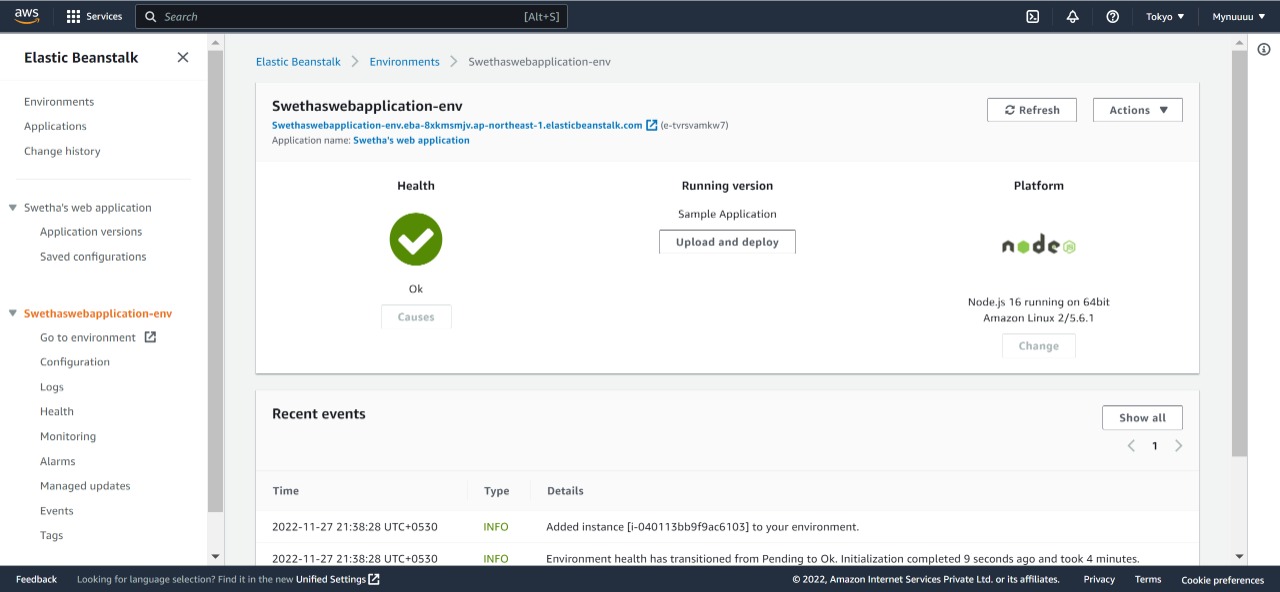The image size is (1280, 592).
Task: Click the Unified Settings external link icon
Action: 374,579
